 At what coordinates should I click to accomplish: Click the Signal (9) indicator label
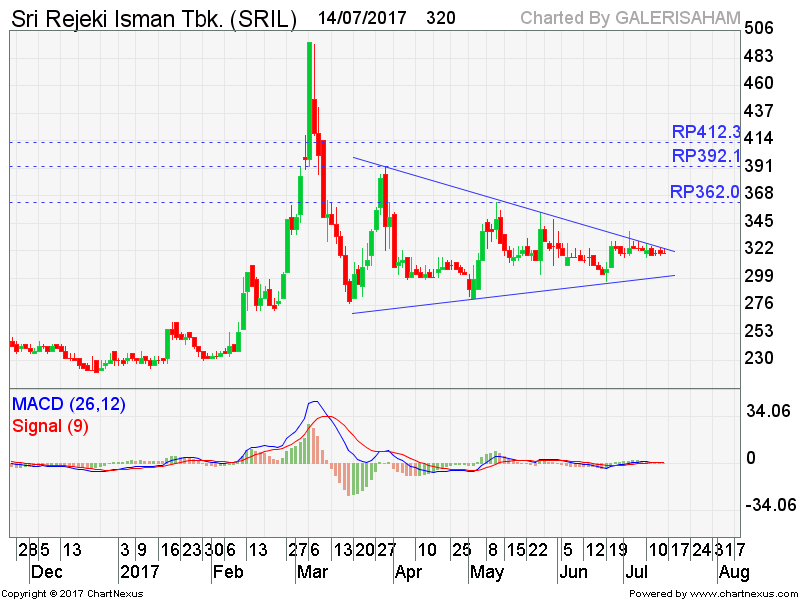pos(48,426)
